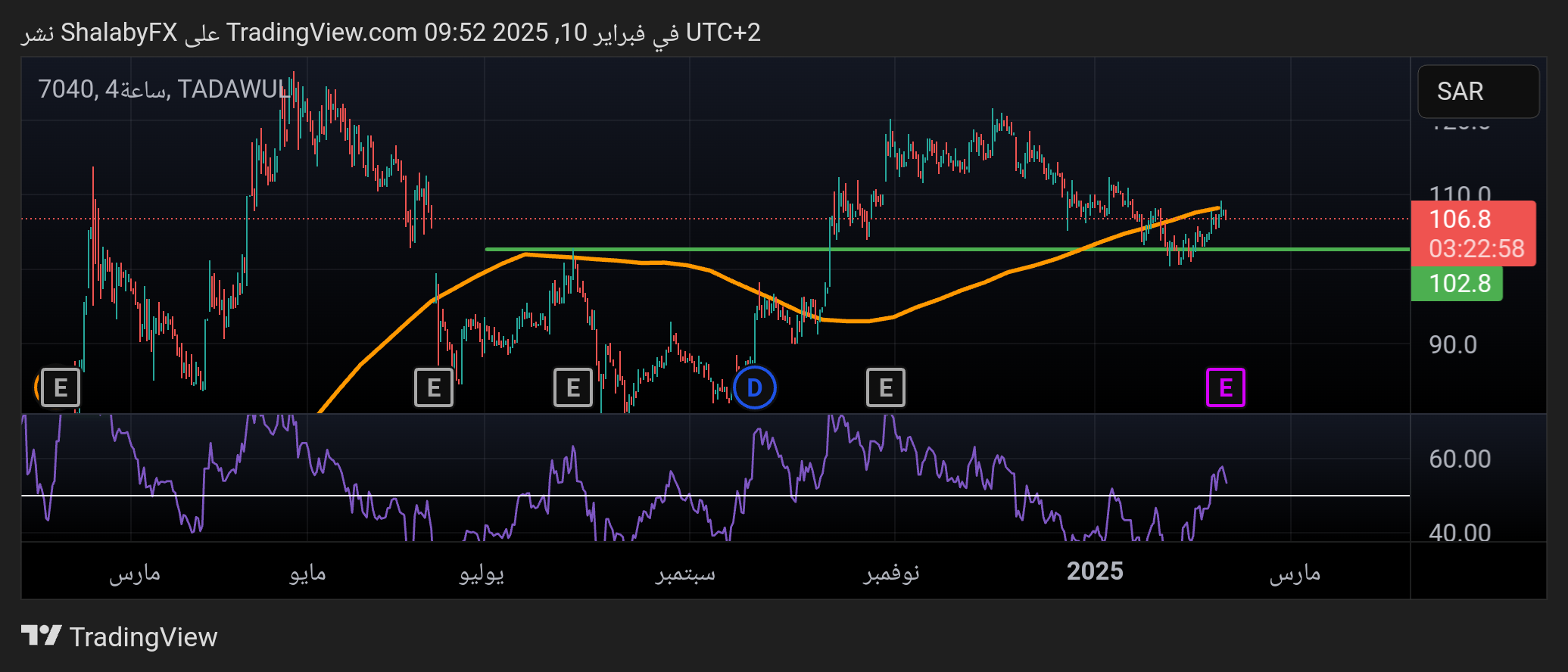Click the blue D dividend marker
This screenshot has height=672, width=1568.
pos(754,387)
